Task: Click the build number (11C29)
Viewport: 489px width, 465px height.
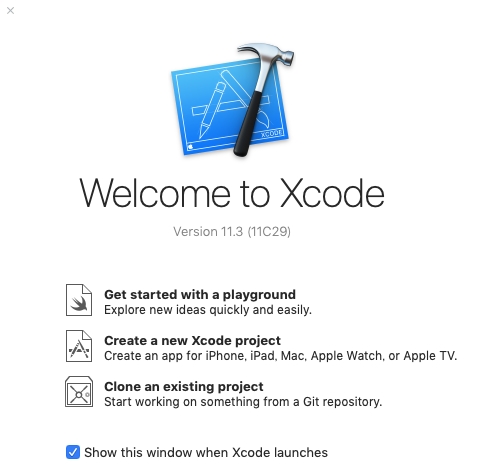Action: coord(269,232)
